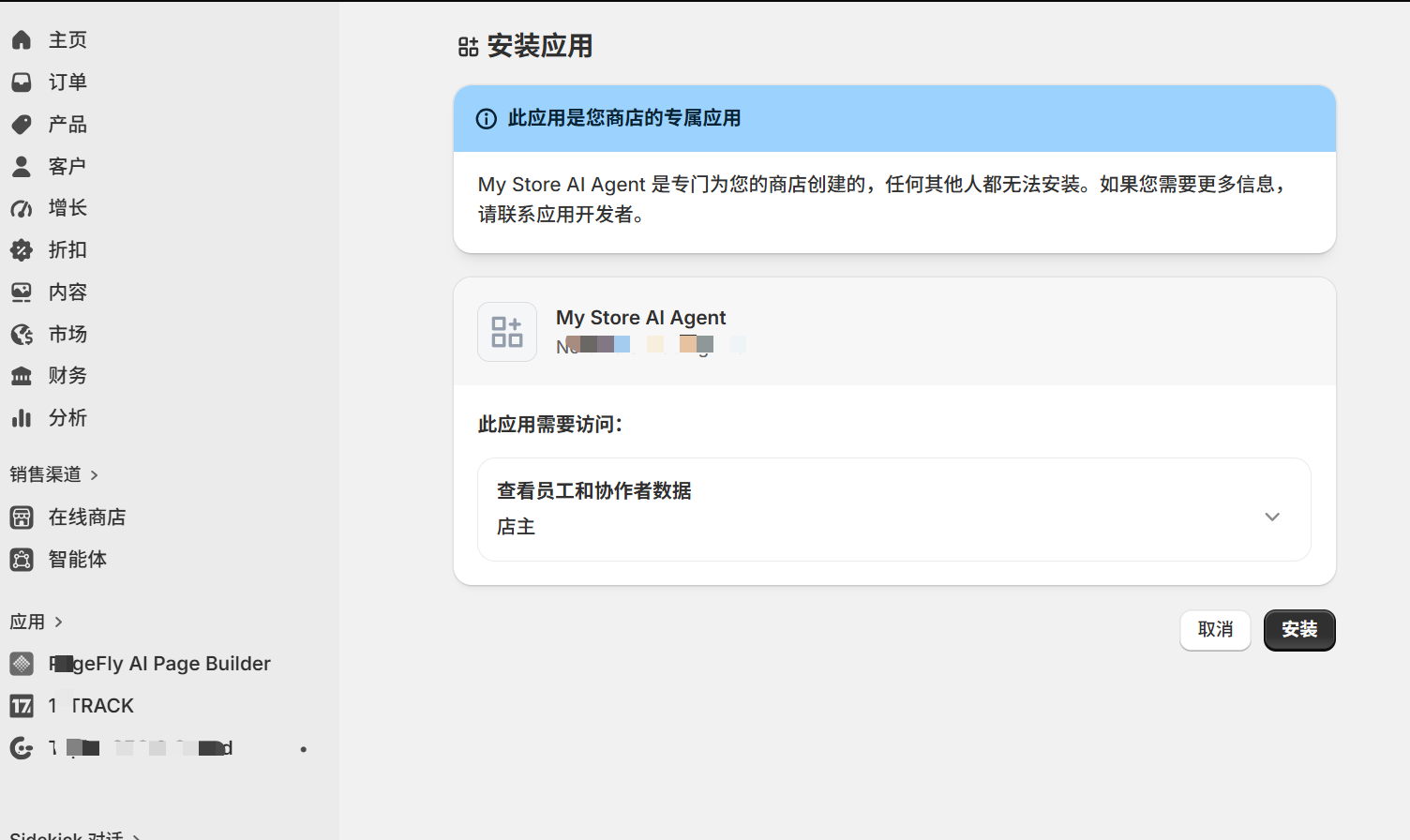Expand the 查看员工和协作者数据 permission chevron
This screenshot has width=1410, height=840.
(1272, 517)
